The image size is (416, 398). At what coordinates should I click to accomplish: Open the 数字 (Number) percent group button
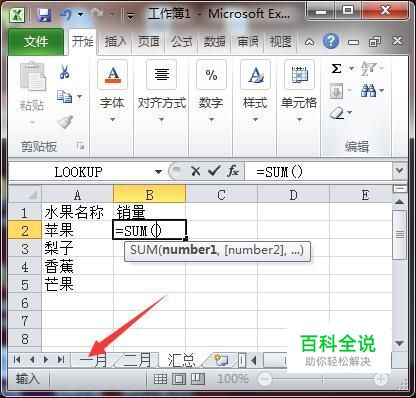[x=211, y=92]
